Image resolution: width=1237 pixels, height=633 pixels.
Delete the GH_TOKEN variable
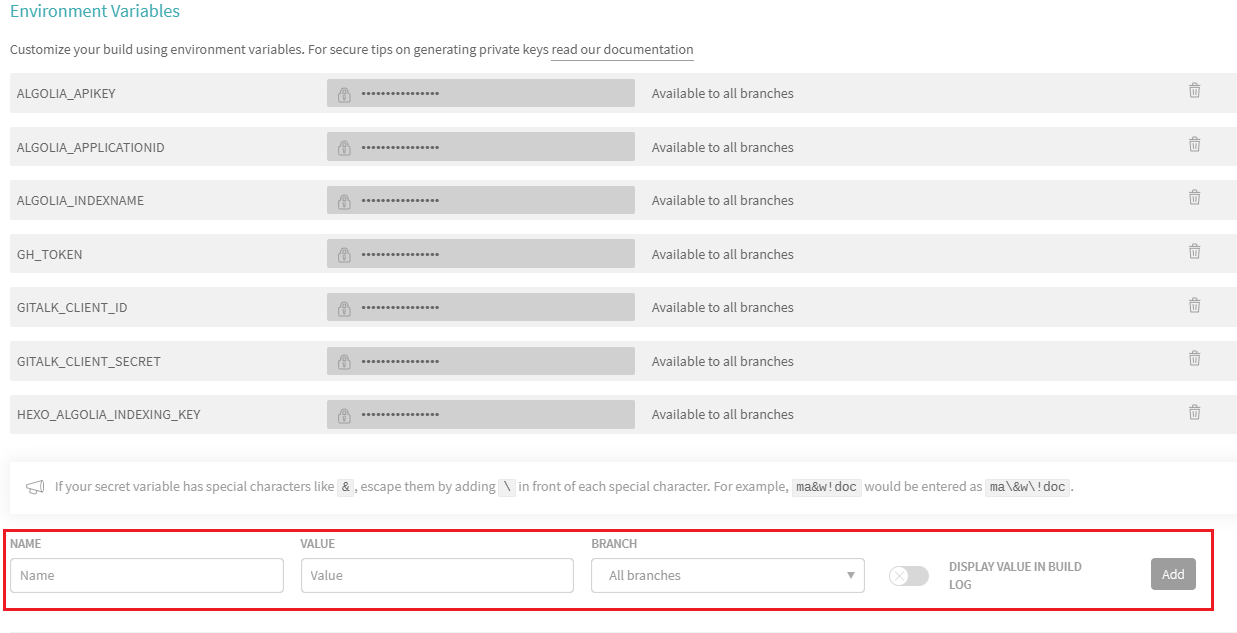(x=1194, y=251)
